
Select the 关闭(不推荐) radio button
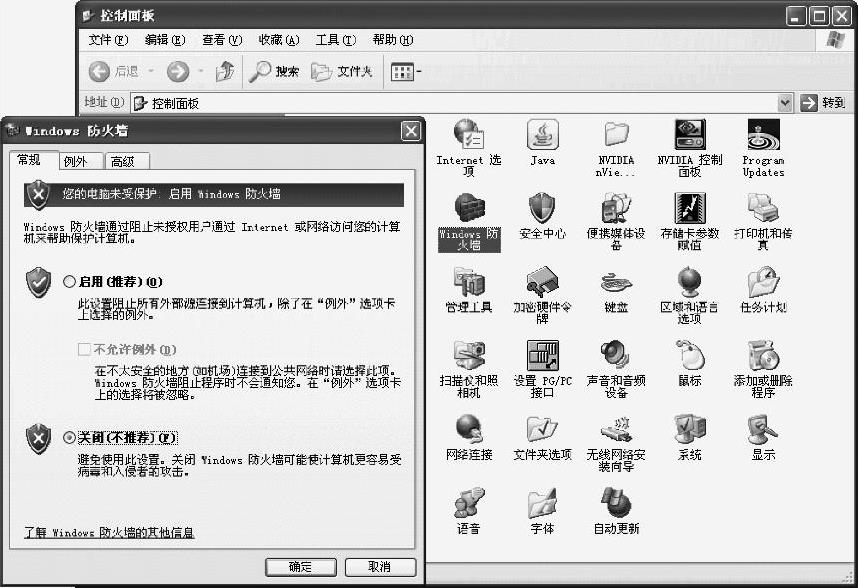69,437
